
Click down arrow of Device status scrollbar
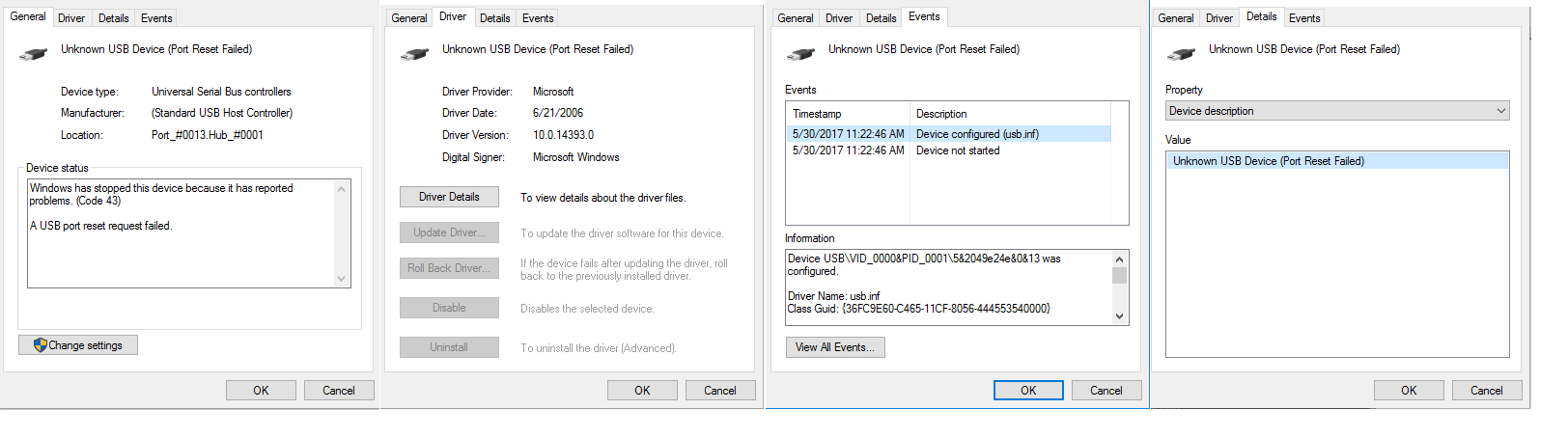[x=341, y=279]
